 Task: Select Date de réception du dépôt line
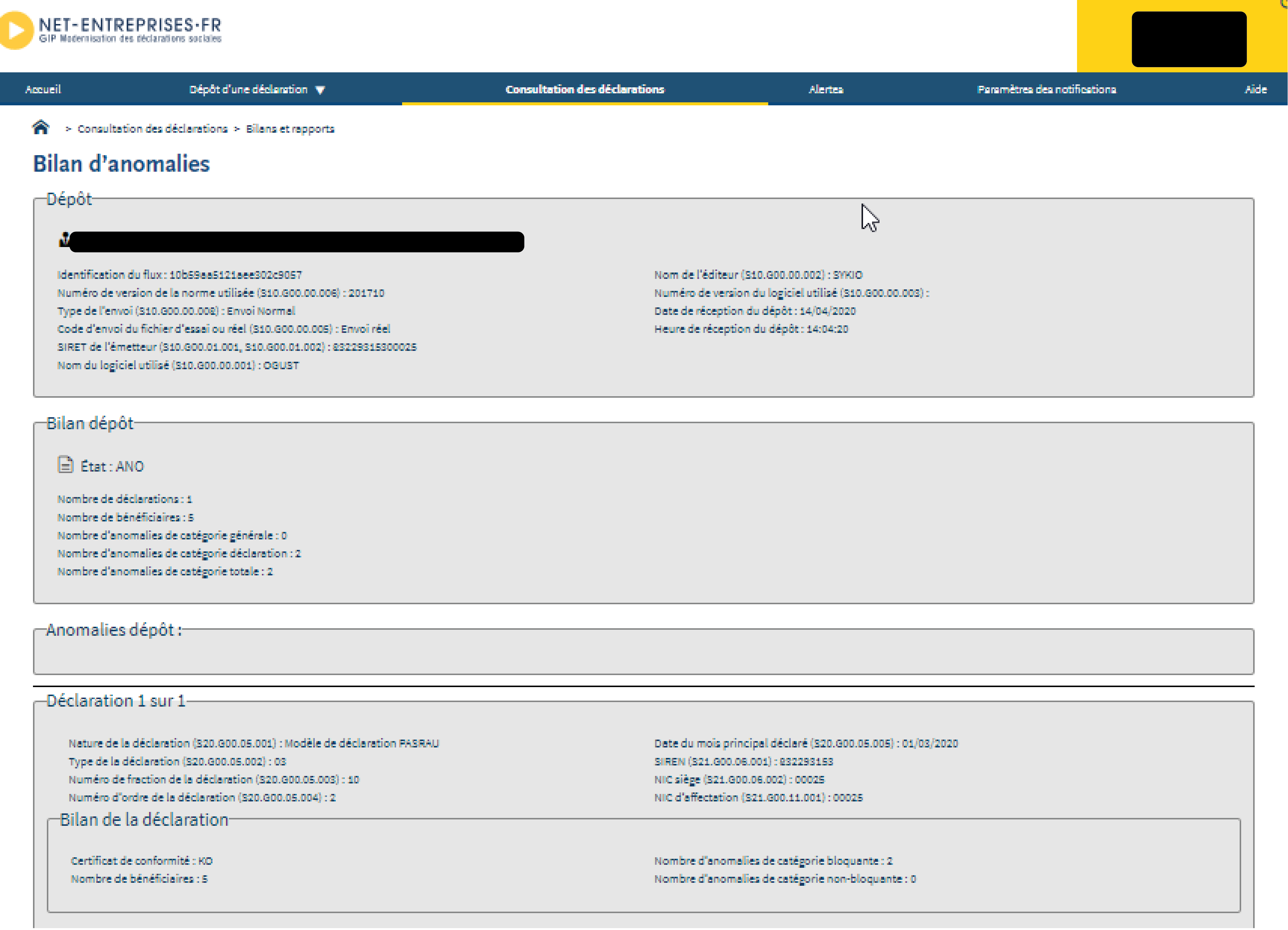click(755, 311)
